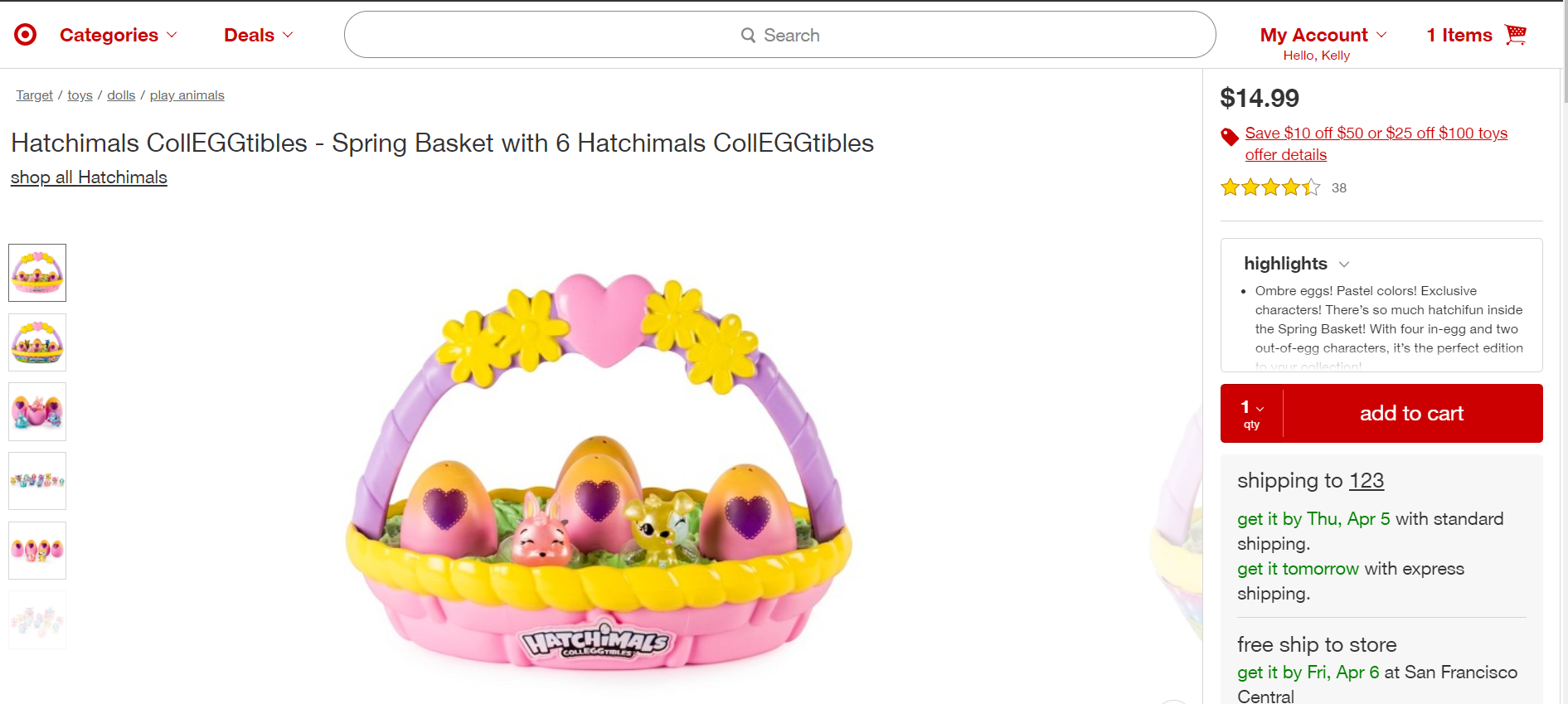Go to the toys breadcrumb
The image size is (1568, 704).
(x=80, y=95)
